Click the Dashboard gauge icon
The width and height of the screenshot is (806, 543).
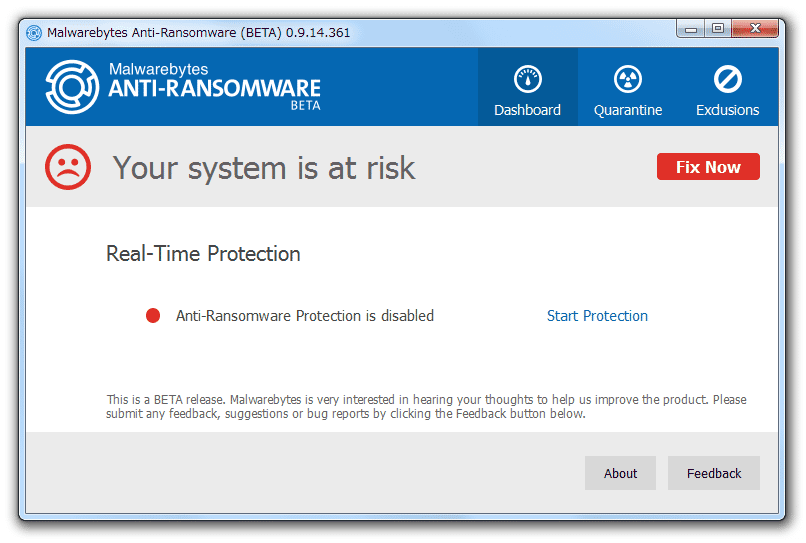tap(527, 79)
